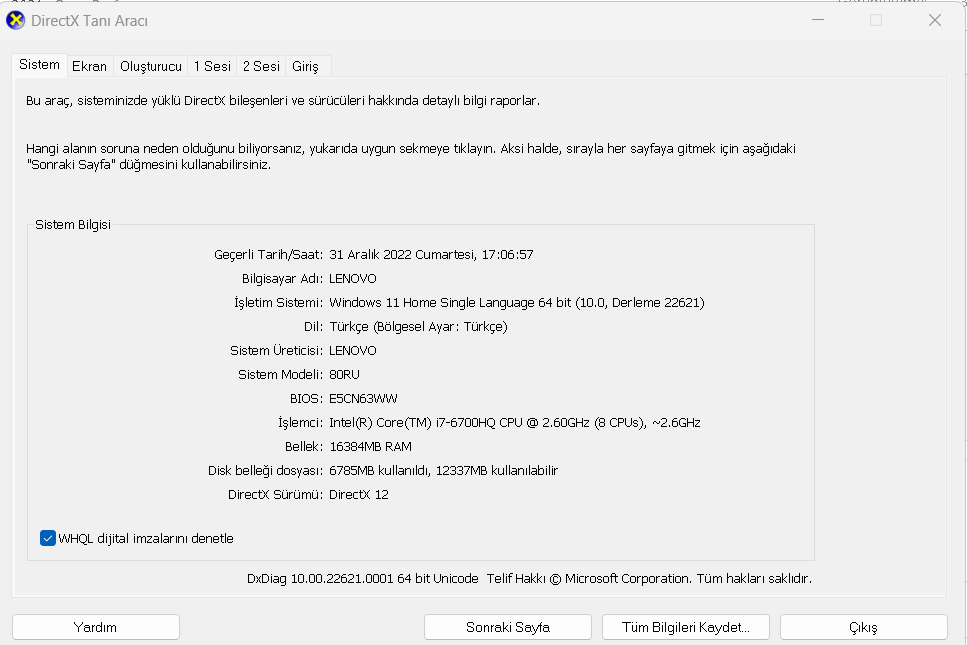Open the Oluşturucu tab
Screen dimensions: 967x645
click(150, 66)
